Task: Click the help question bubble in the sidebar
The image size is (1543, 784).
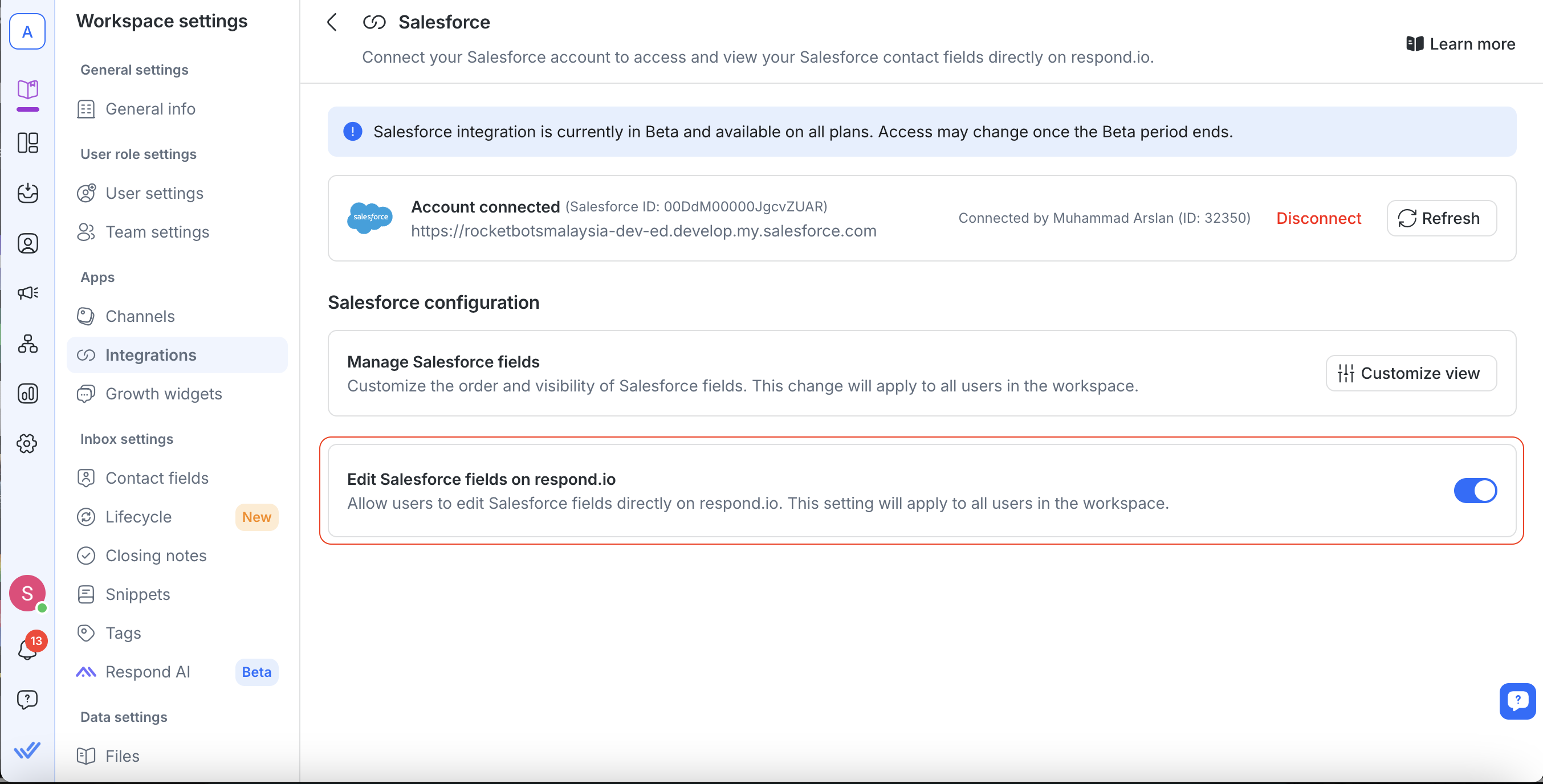Action: [x=27, y=699]
